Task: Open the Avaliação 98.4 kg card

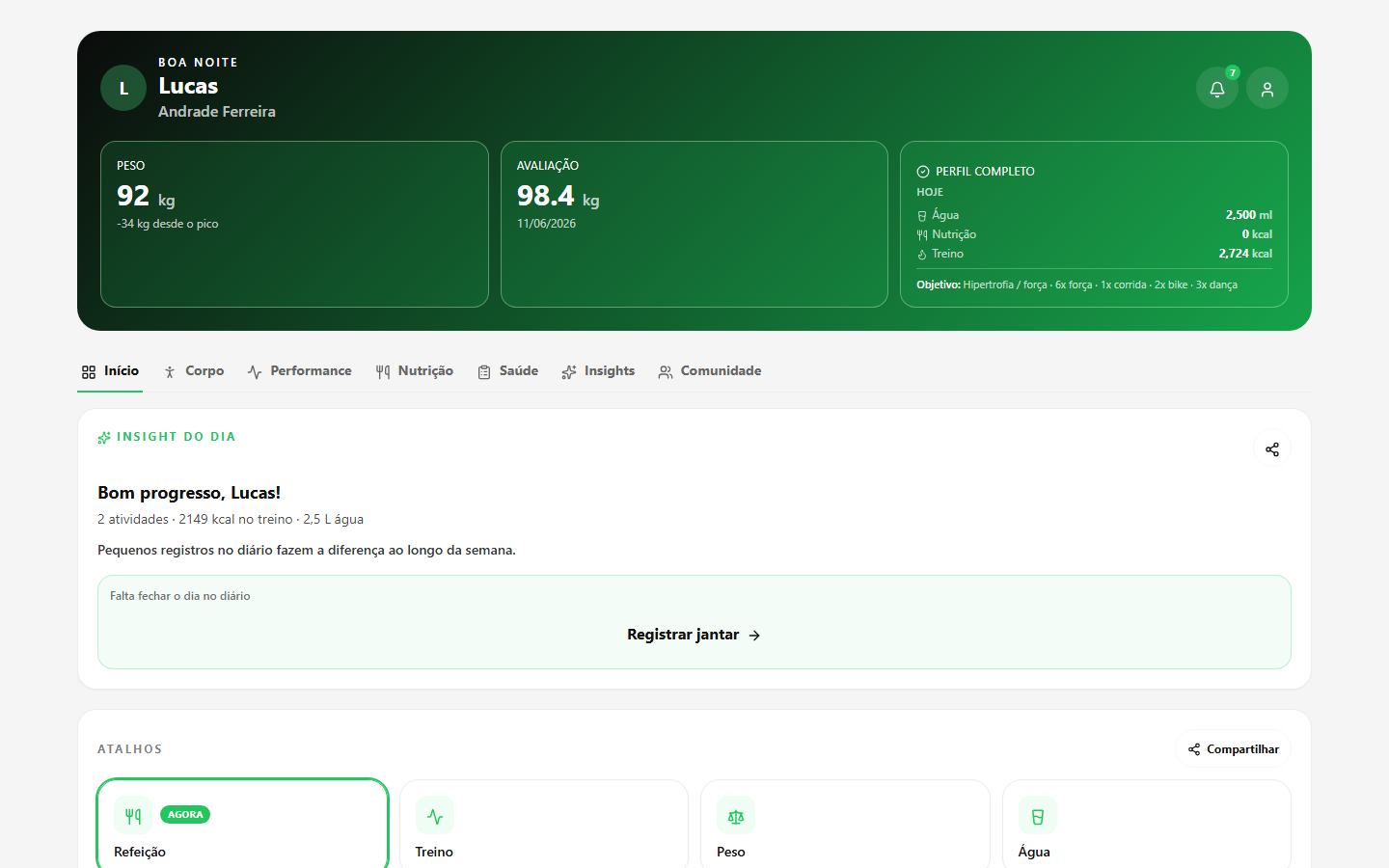Action: coord(694,224)
